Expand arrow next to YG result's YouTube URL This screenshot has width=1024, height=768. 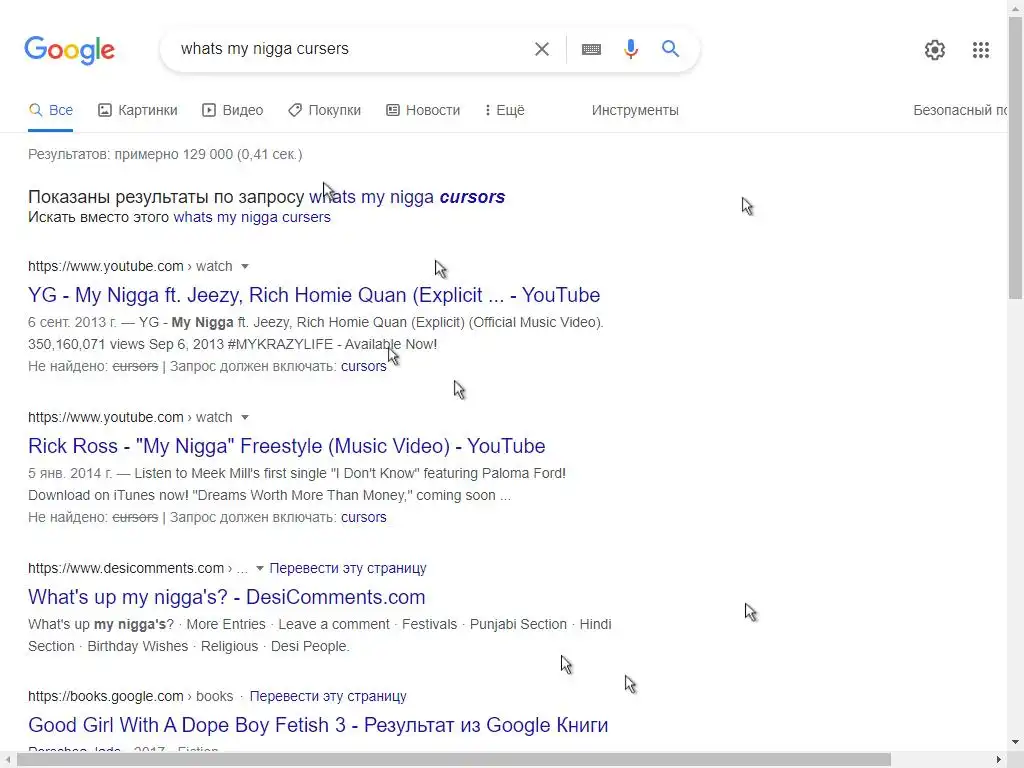click(x=245, y=266)
